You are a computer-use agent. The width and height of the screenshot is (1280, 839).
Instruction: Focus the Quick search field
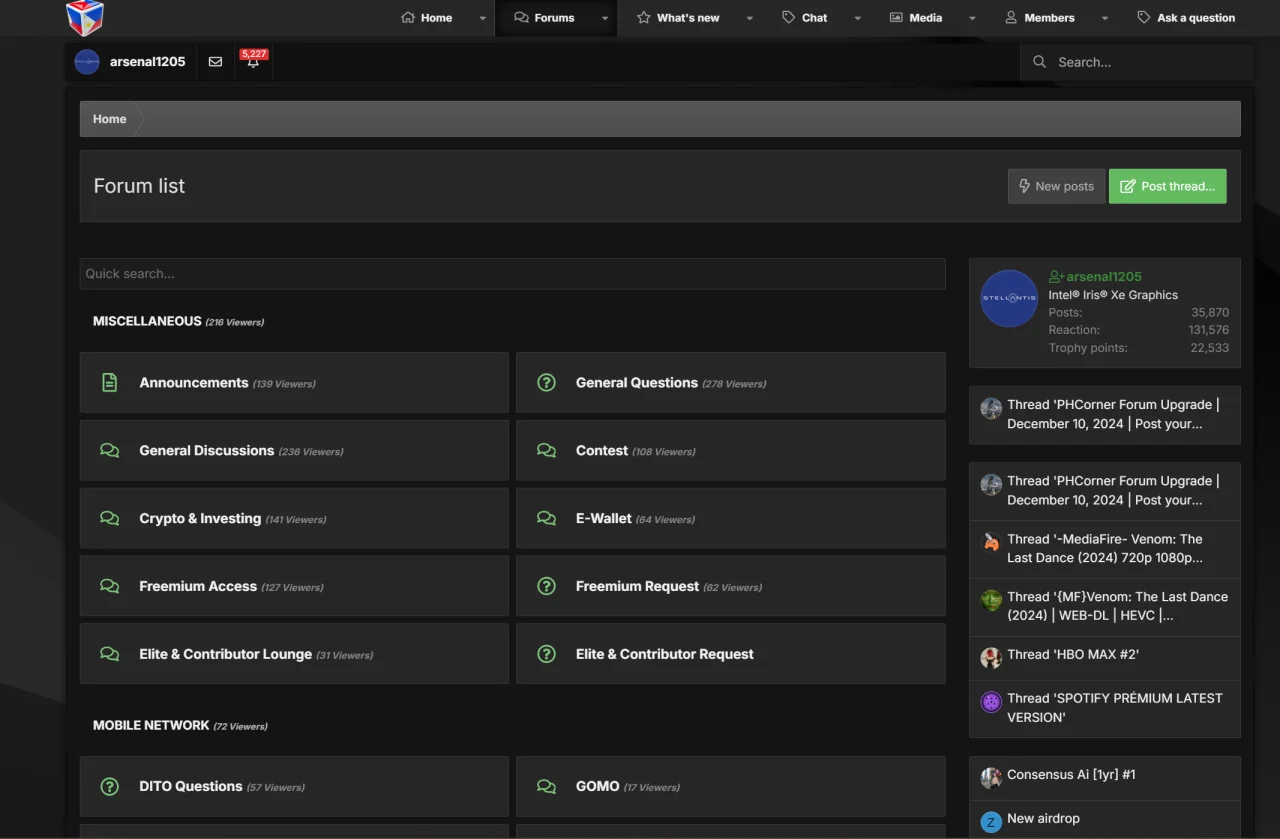point(513,274)
